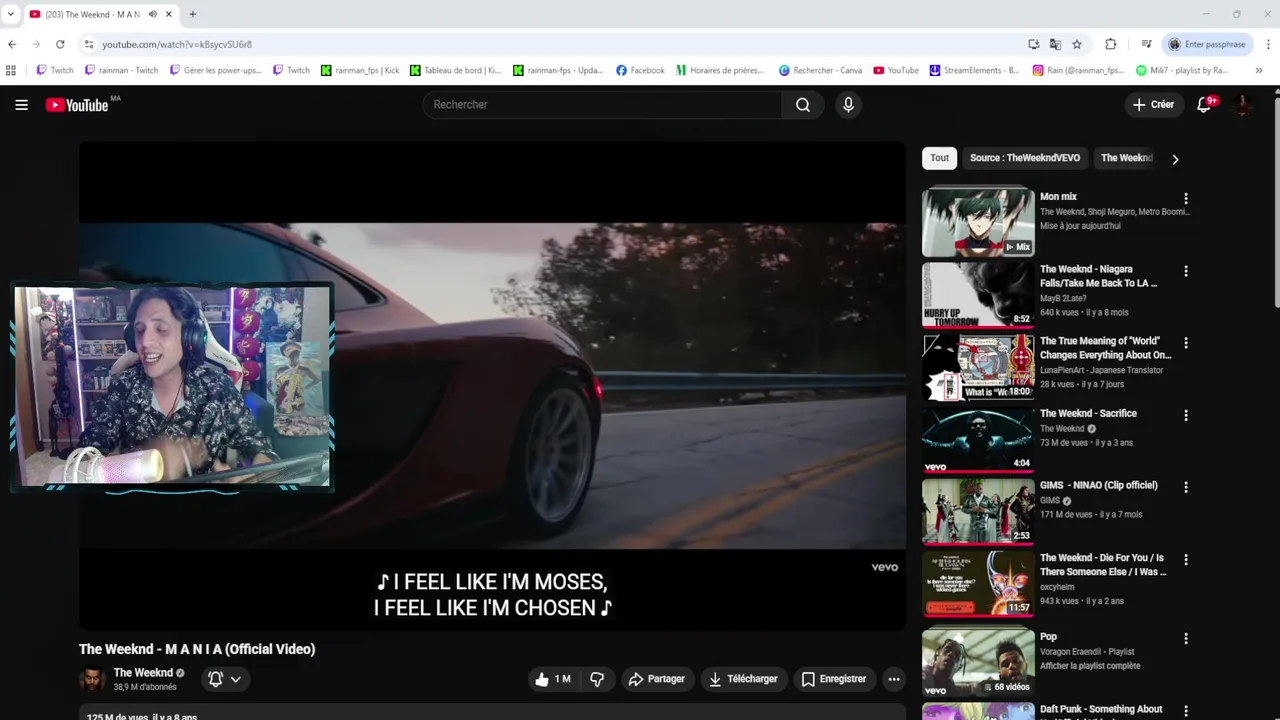Click the page vertical scrollbar

[1275, 200]
